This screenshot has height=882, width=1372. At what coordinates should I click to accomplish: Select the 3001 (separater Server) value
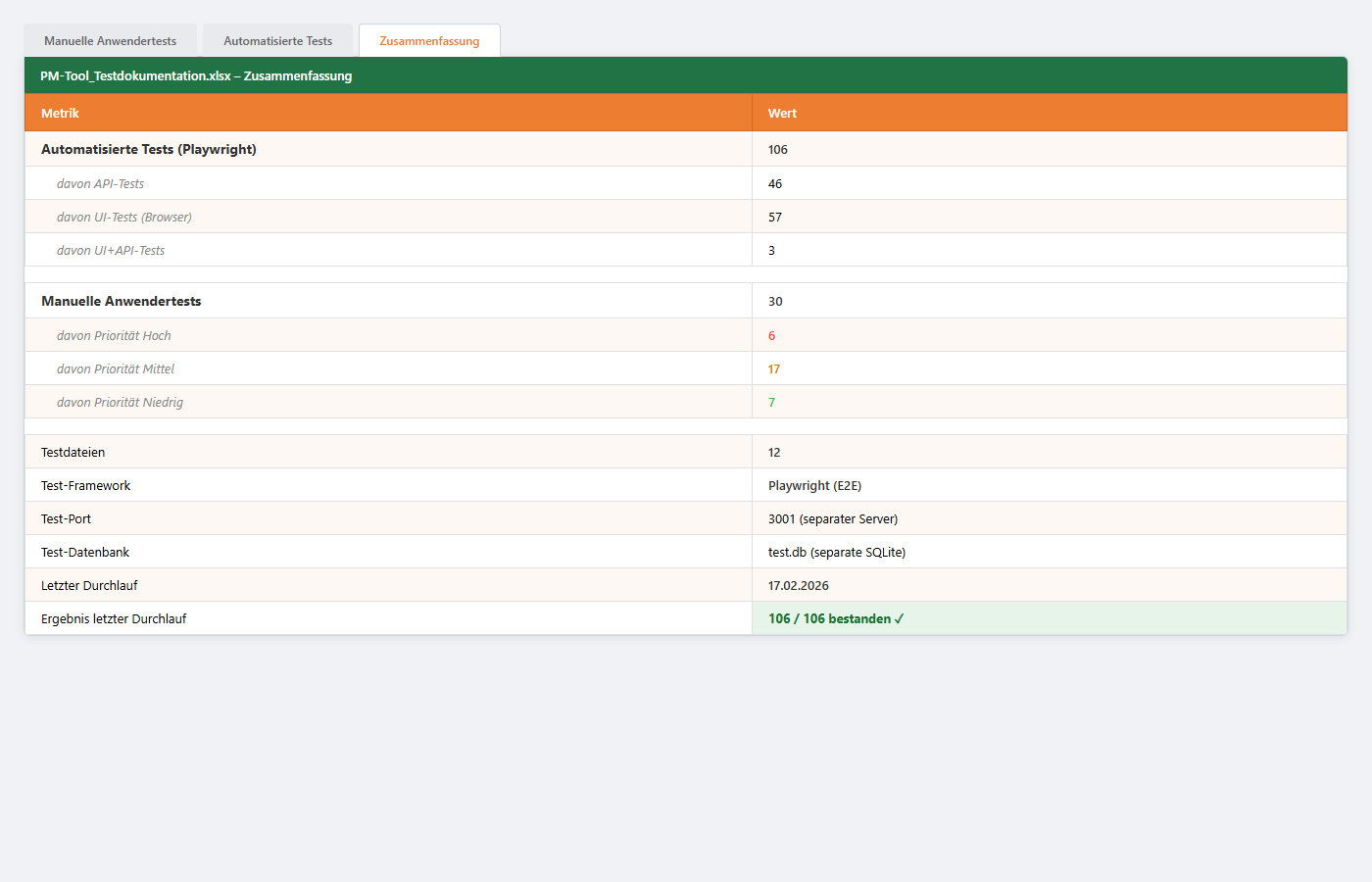pyautogui.click(x=833, y=518)
